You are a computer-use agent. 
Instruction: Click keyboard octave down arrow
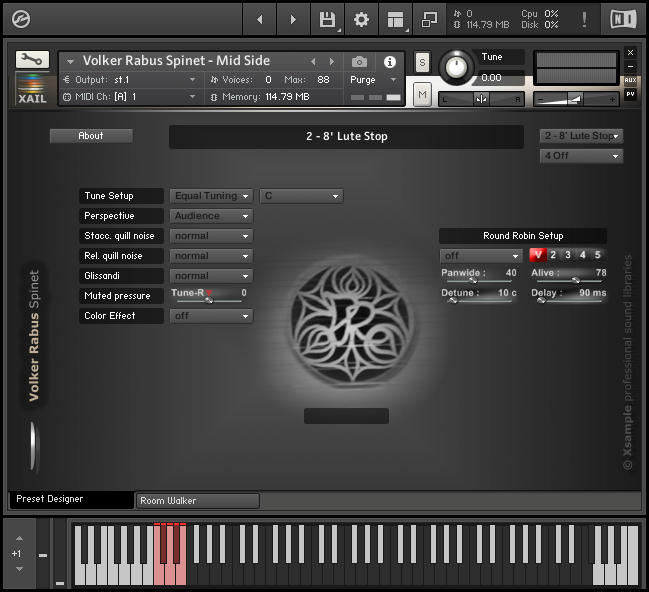click(19, 569)
